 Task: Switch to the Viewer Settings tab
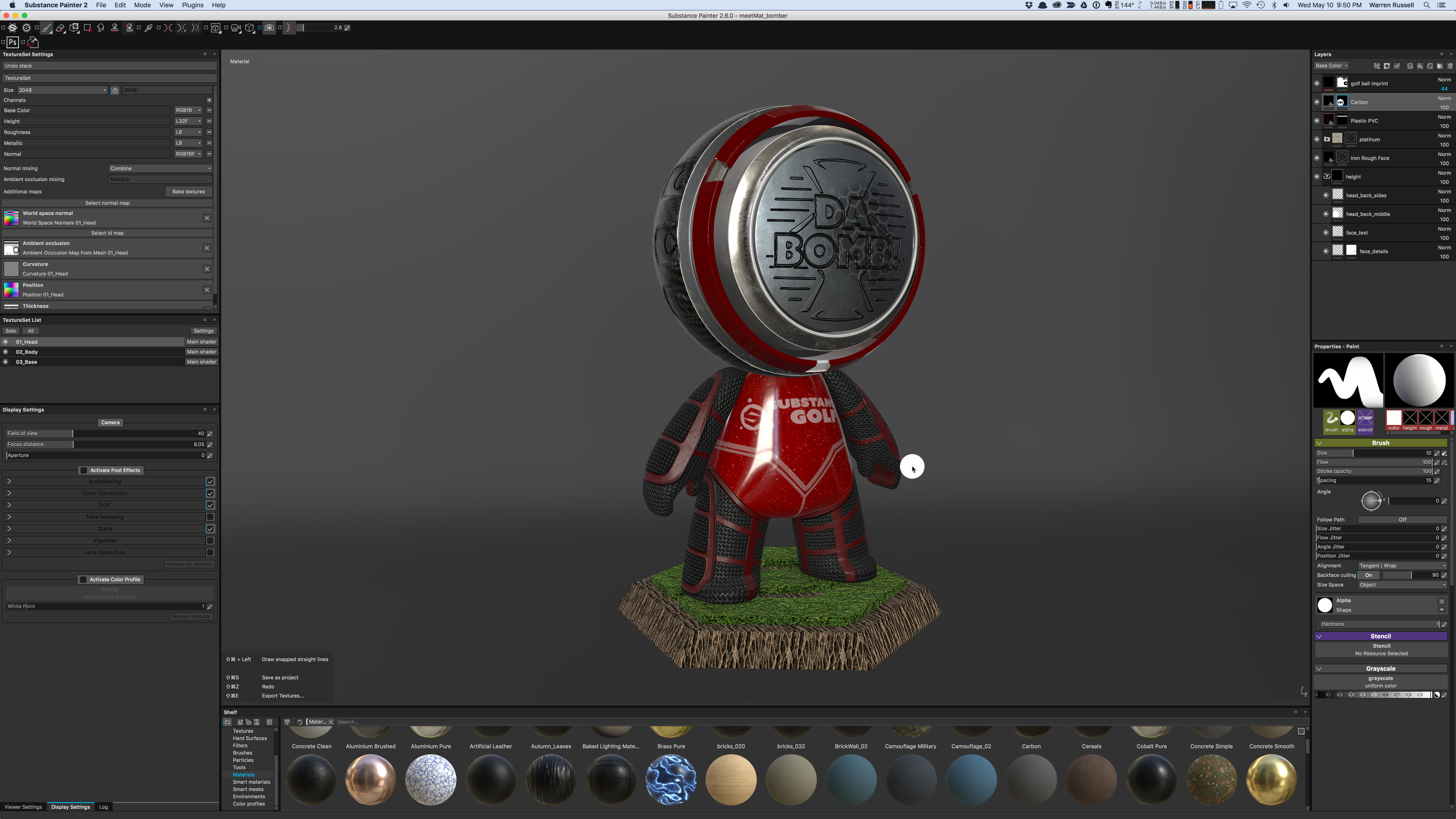pos(23,807)
